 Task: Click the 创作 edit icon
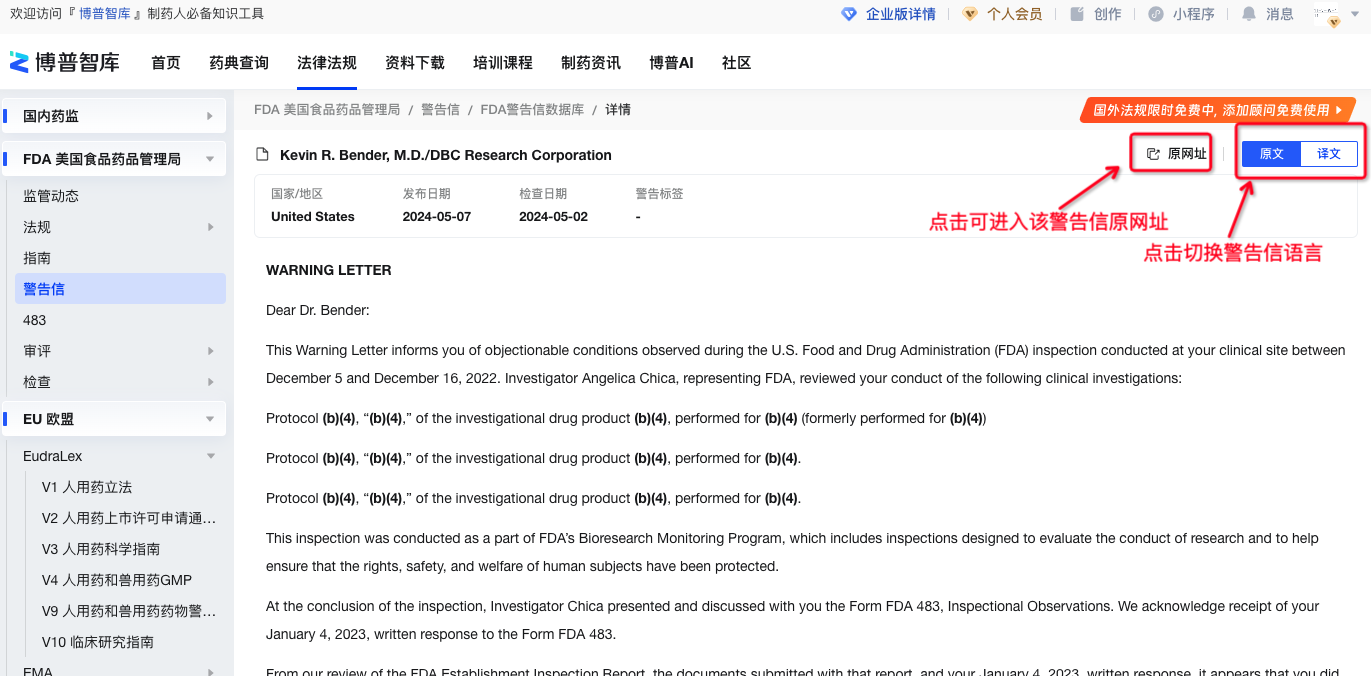(1077, 14)
